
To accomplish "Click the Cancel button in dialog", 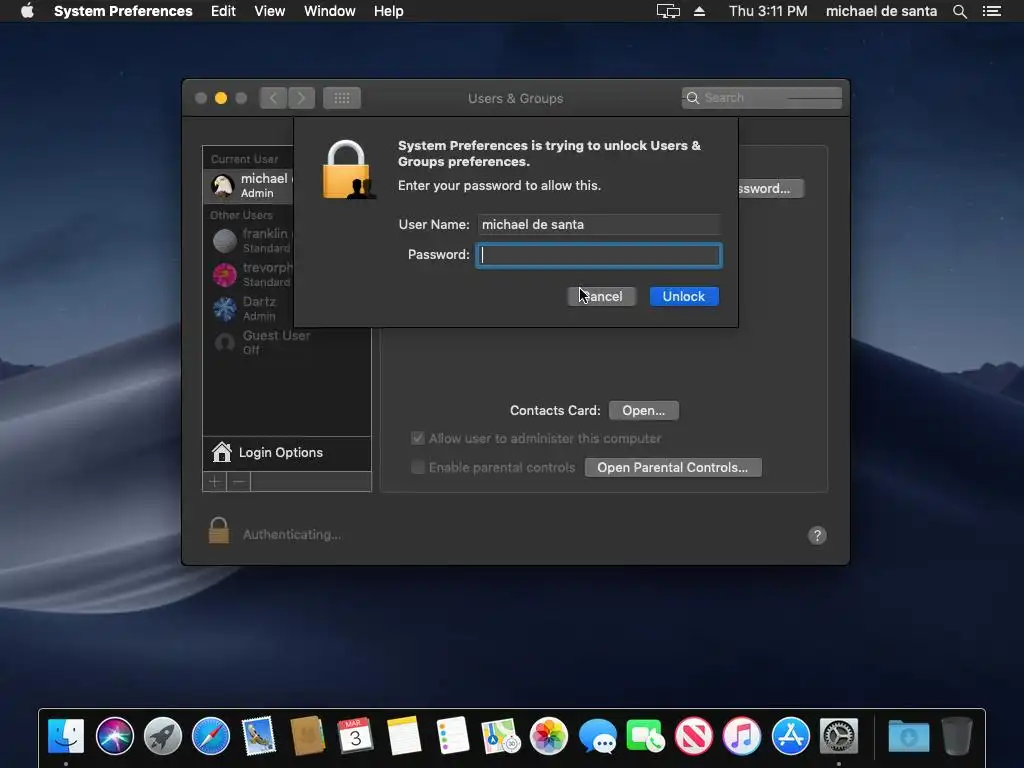I will 601,296.
